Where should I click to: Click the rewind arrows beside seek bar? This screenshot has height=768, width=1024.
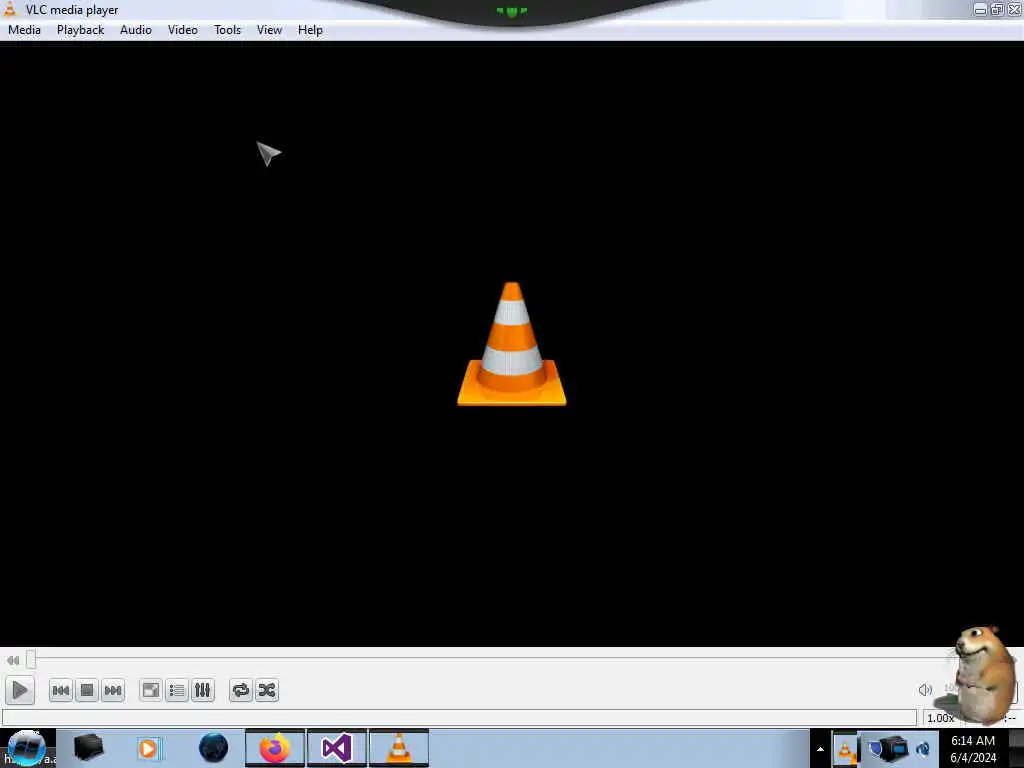point(12,660)
